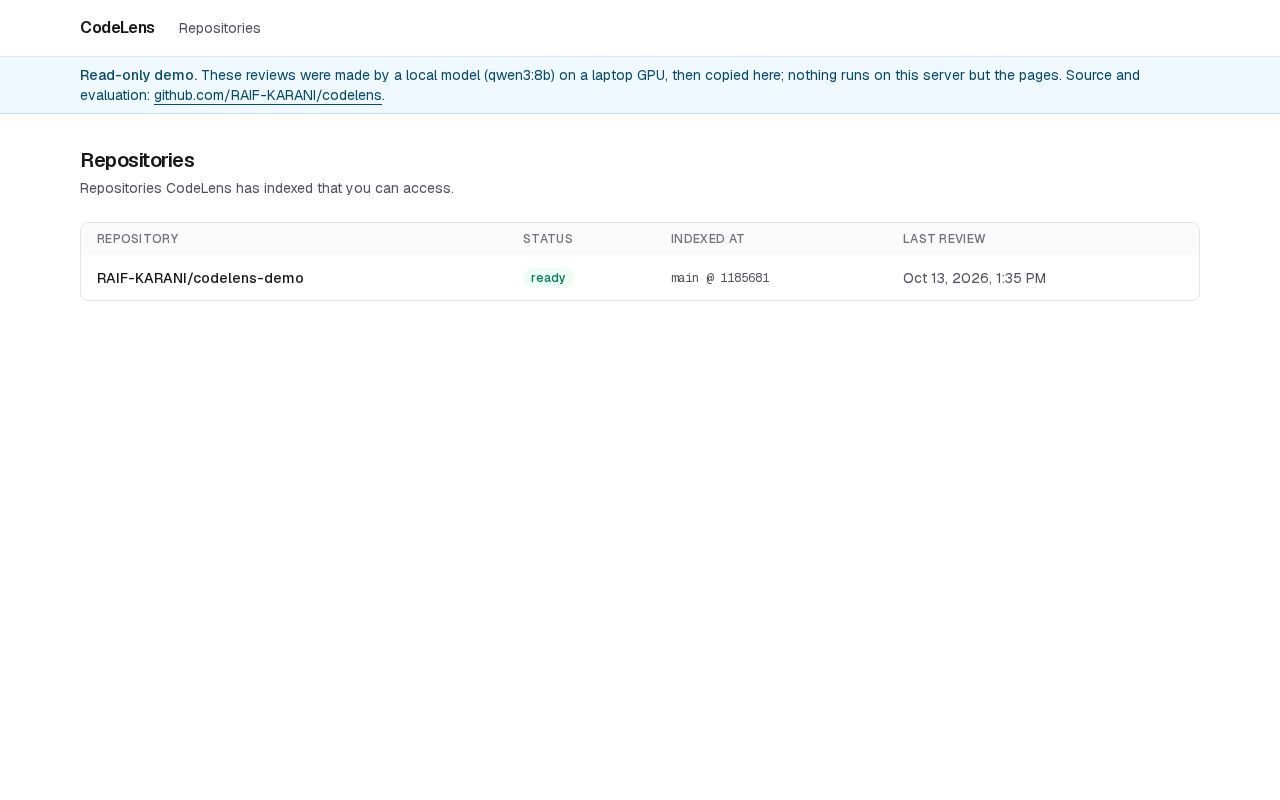Click the INDEXED AT column header
The width and height of the screenshot is (1280, 800).
tap(708, 239)
